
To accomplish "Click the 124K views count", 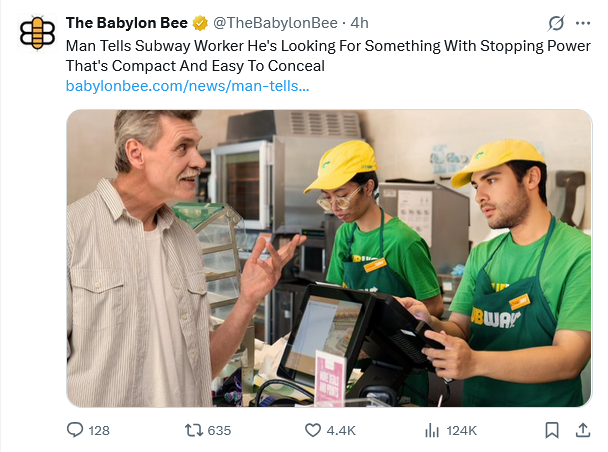I will [x=461, y=430].
